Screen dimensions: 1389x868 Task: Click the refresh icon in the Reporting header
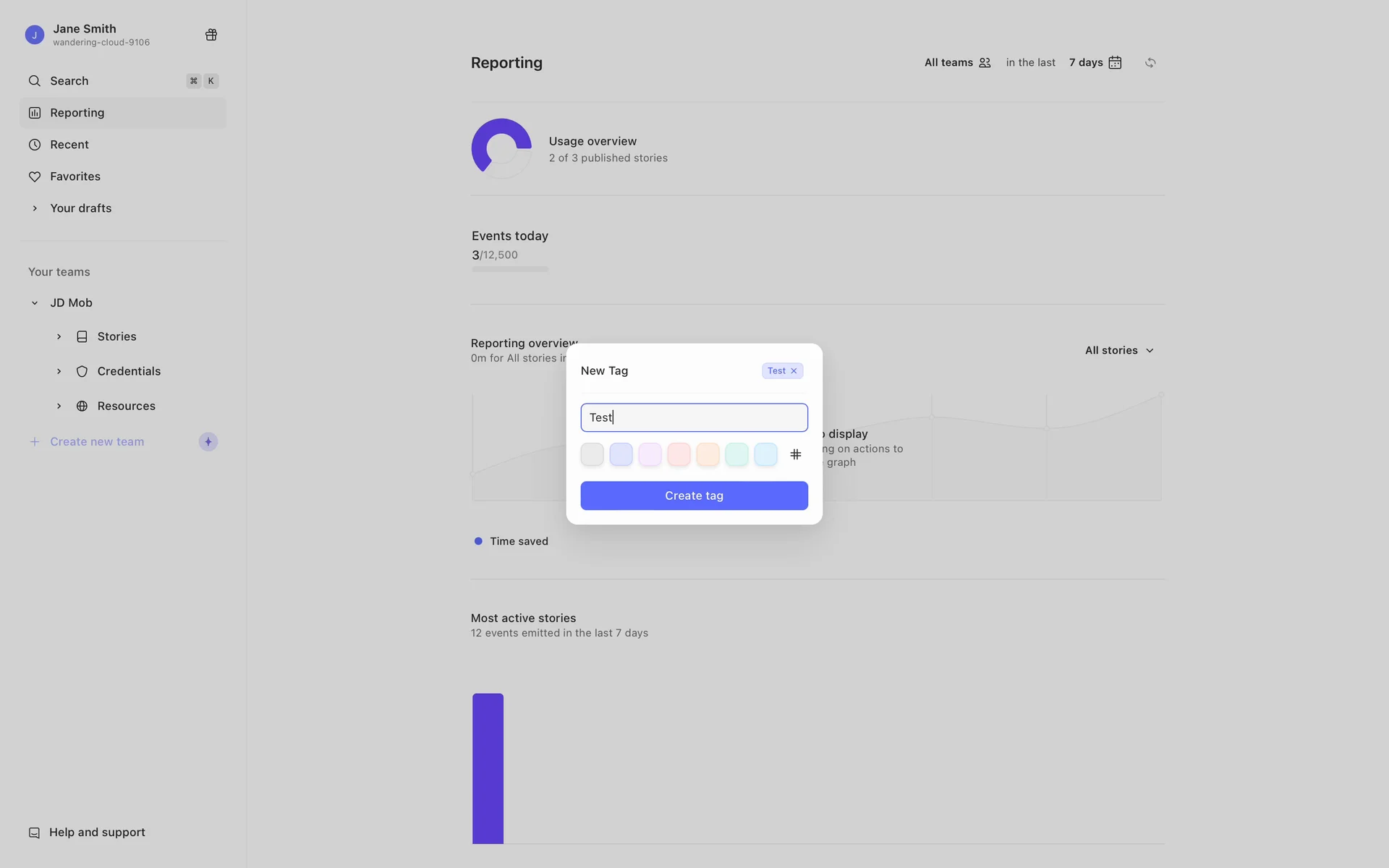1150,63
